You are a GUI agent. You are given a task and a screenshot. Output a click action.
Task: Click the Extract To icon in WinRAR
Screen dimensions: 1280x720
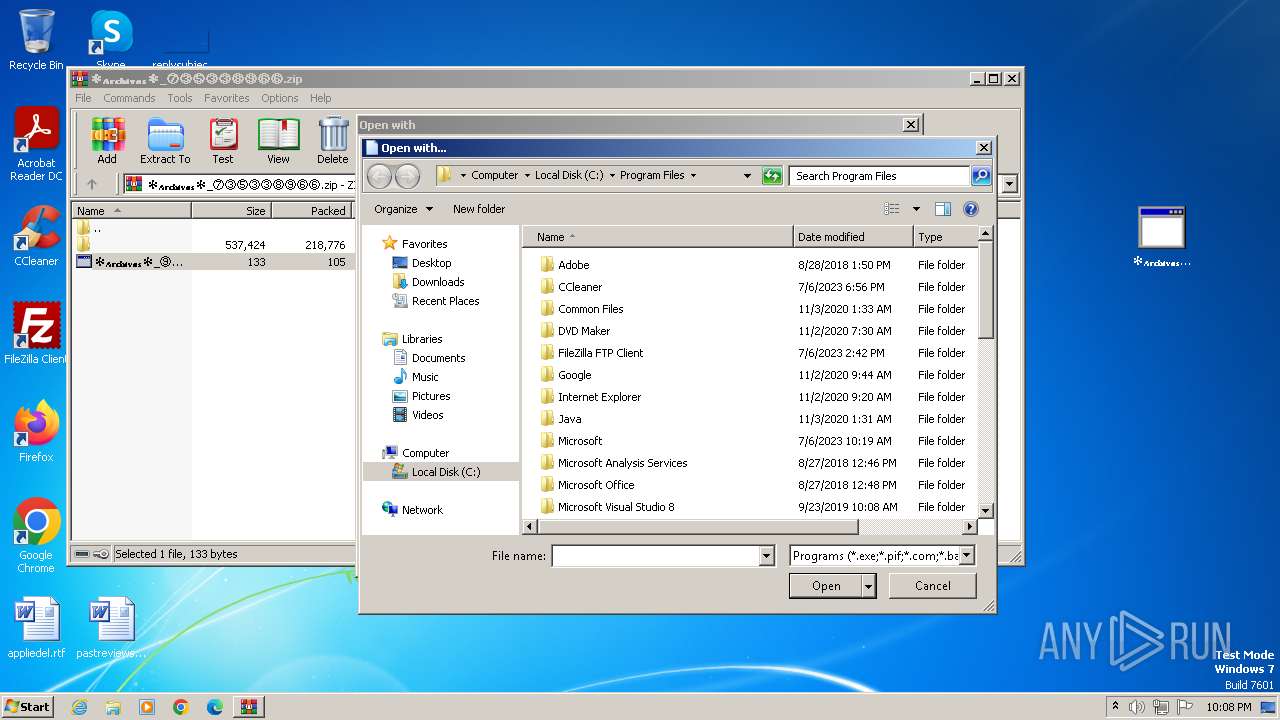click(165, 141)
